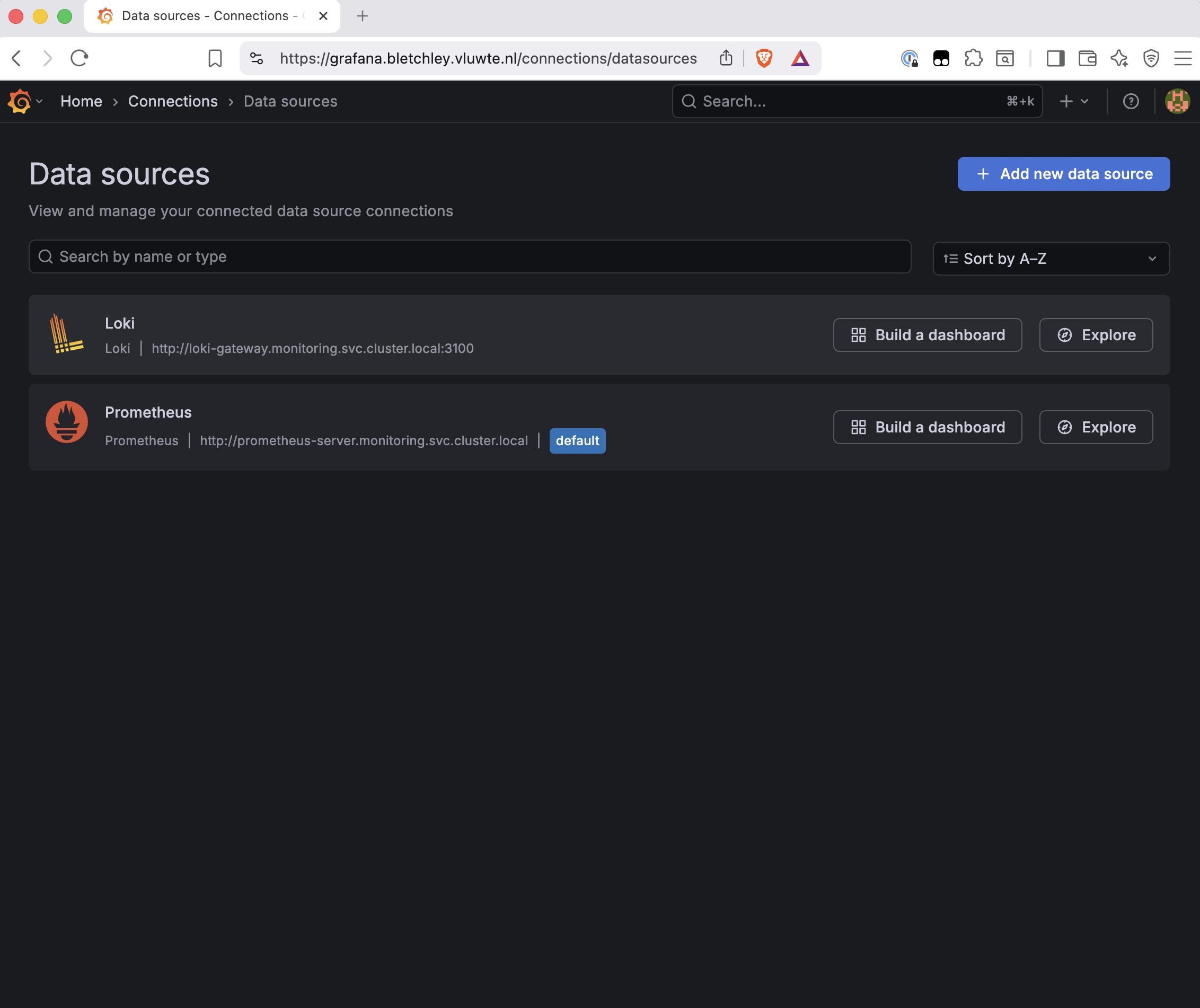The height and width of the screenshot is (1008, 1200).
Task: Click the tab search extension icon
Action: click(1004, 58)
